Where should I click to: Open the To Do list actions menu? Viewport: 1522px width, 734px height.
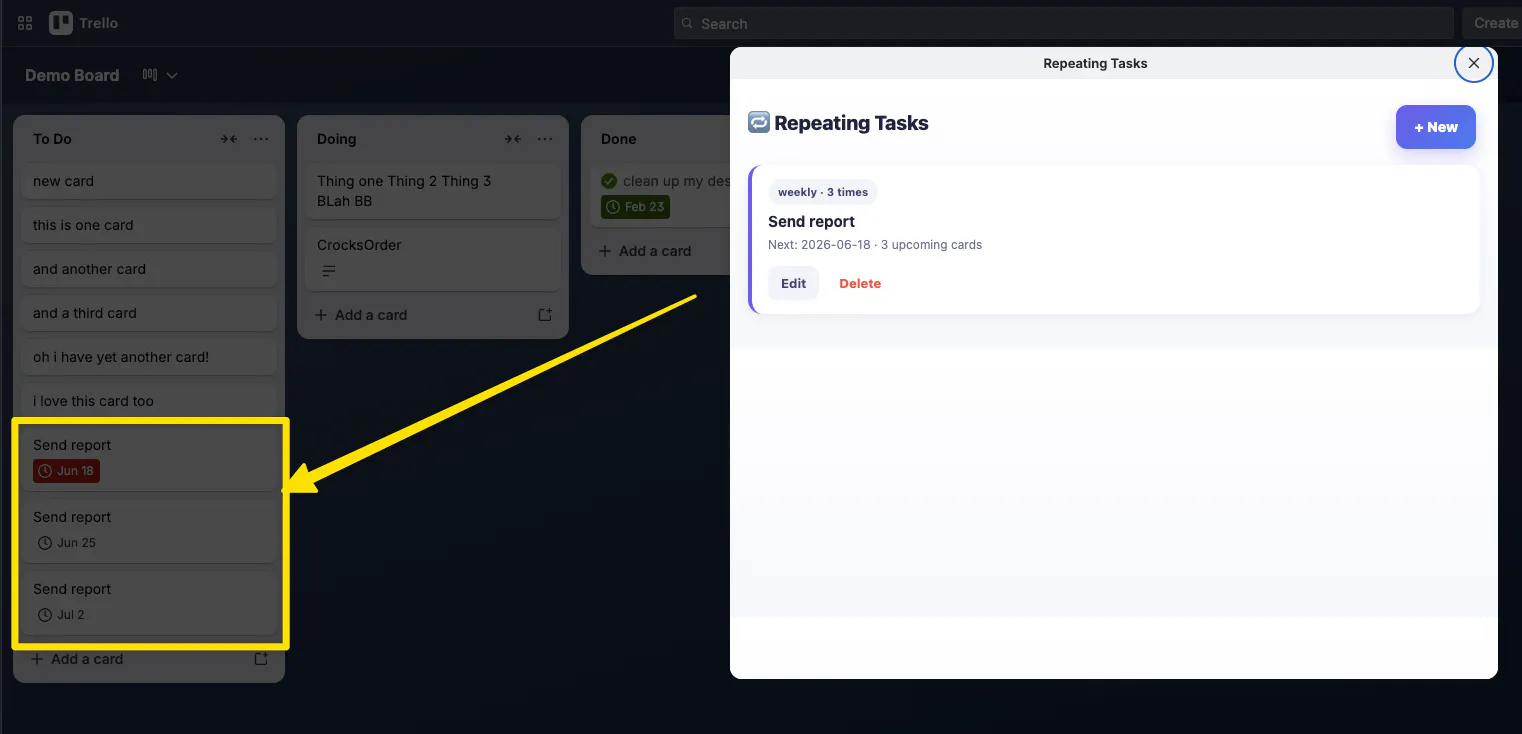[x=261, y=139]
